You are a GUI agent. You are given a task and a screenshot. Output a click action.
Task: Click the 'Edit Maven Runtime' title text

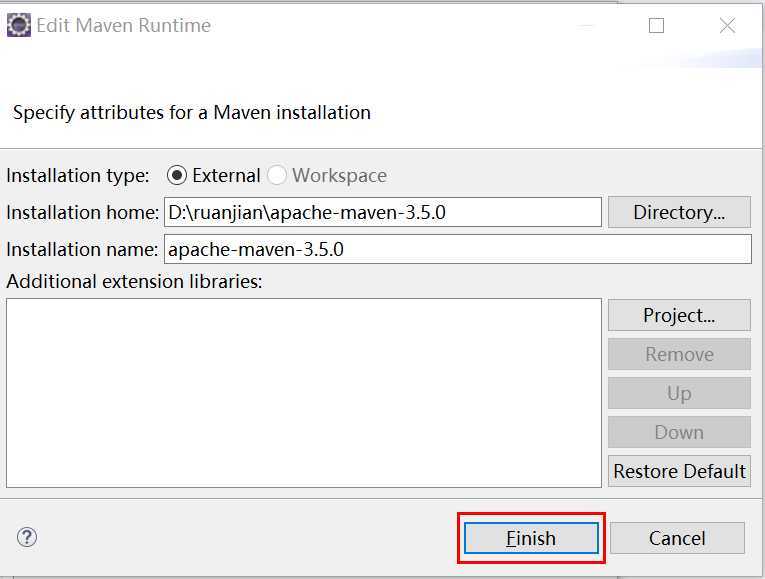[x=123, y=25]
